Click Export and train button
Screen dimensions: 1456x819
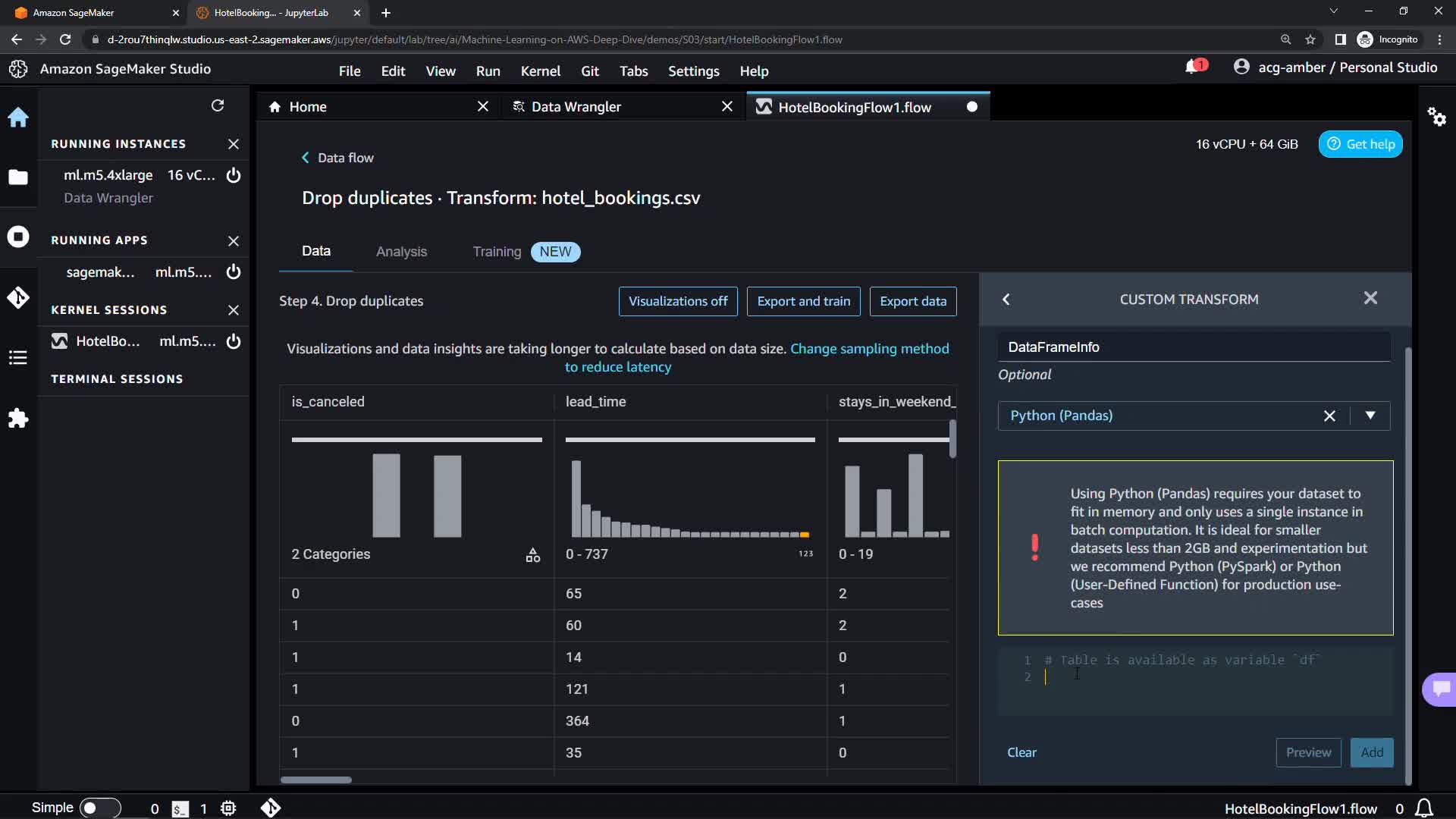tap(803, 301)
